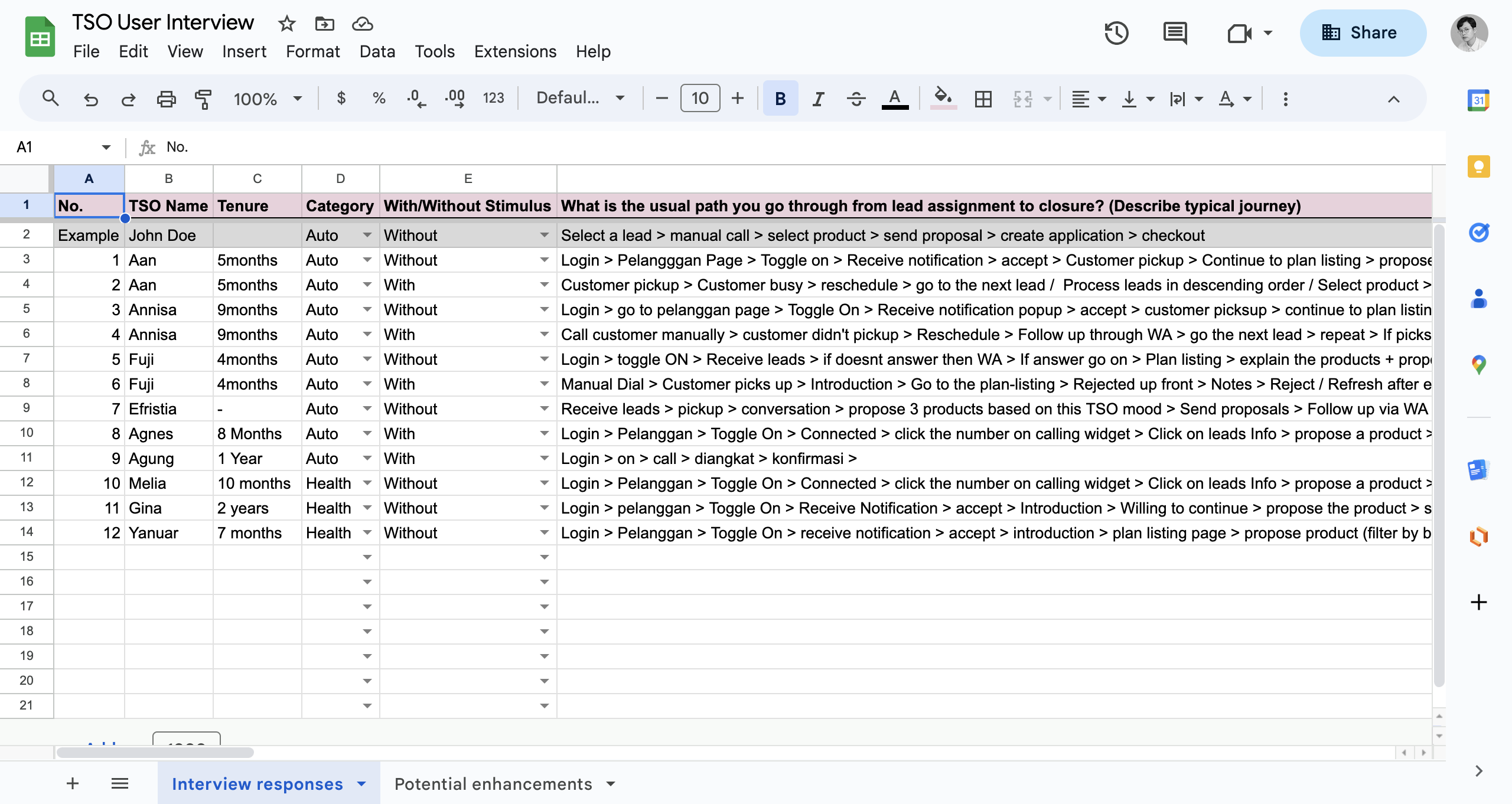Open Interview responses tab options arrow
Viewport: 1512px width, 804px height.
click(361, 784)
